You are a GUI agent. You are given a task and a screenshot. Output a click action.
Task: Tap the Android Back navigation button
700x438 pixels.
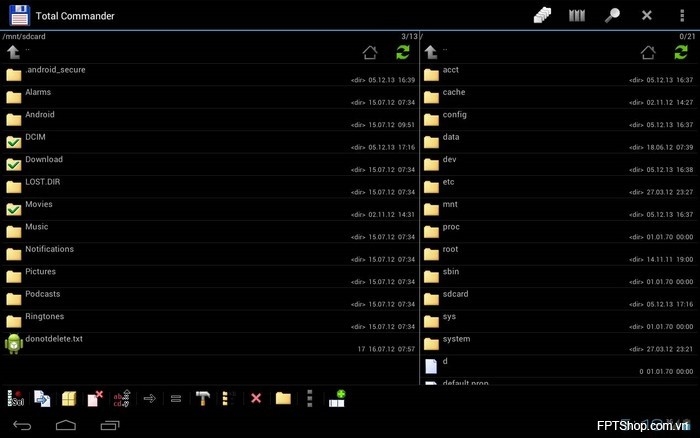click(x=22, y=425)
